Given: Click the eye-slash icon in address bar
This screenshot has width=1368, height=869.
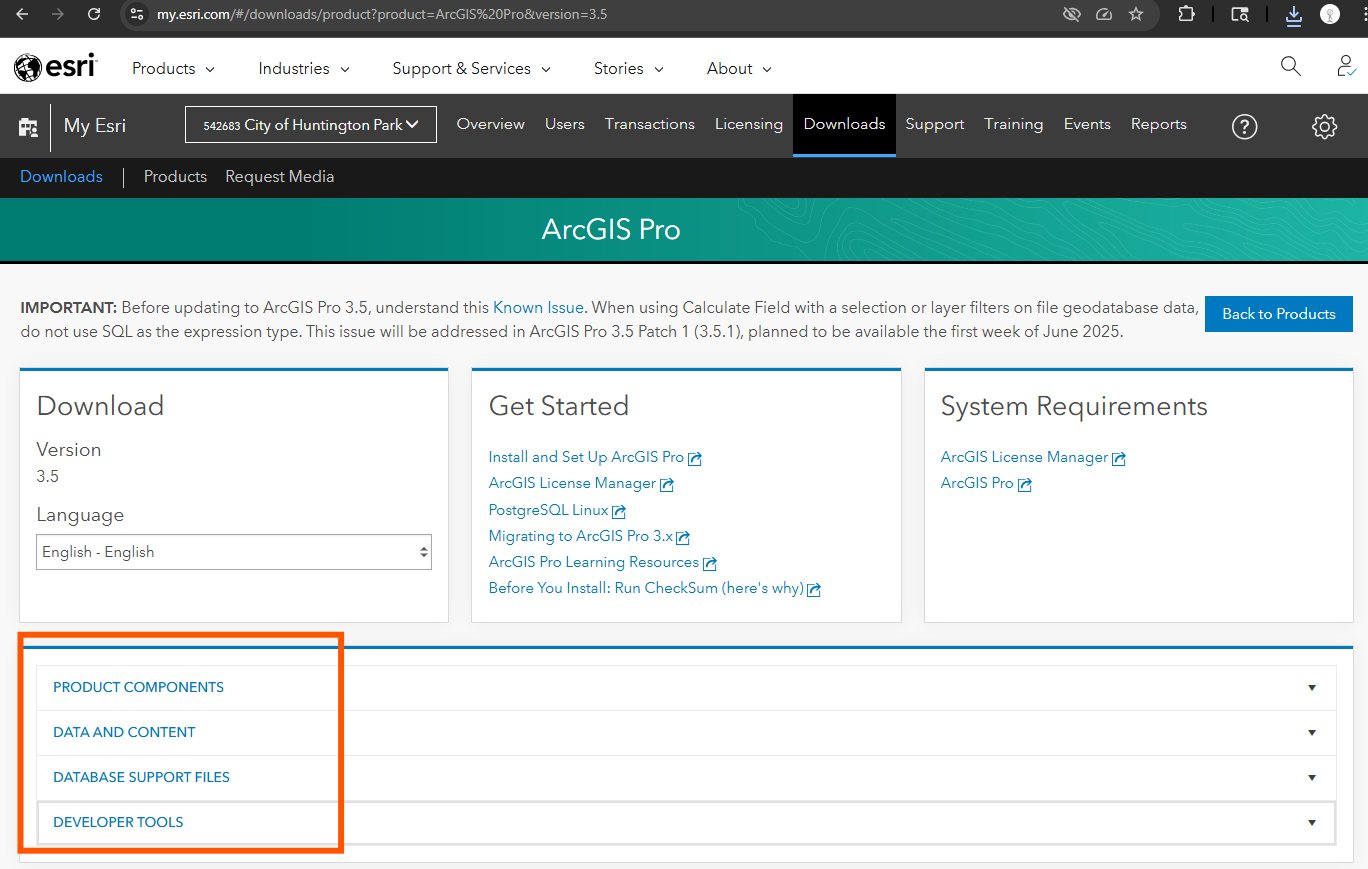Looking at the screenshot, I should [1072, 14].
